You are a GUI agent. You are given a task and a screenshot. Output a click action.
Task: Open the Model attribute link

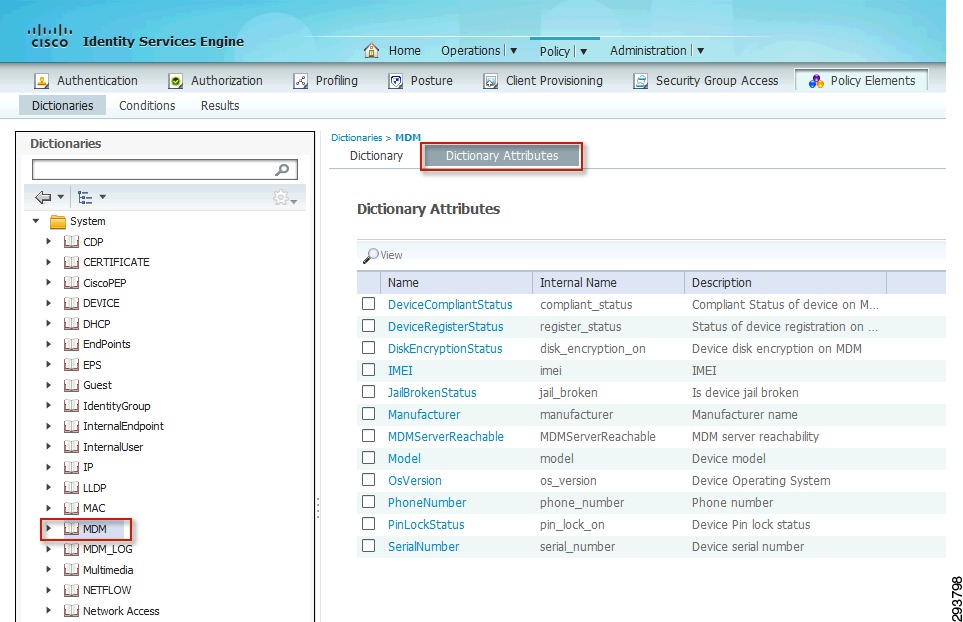click(404, 459)
